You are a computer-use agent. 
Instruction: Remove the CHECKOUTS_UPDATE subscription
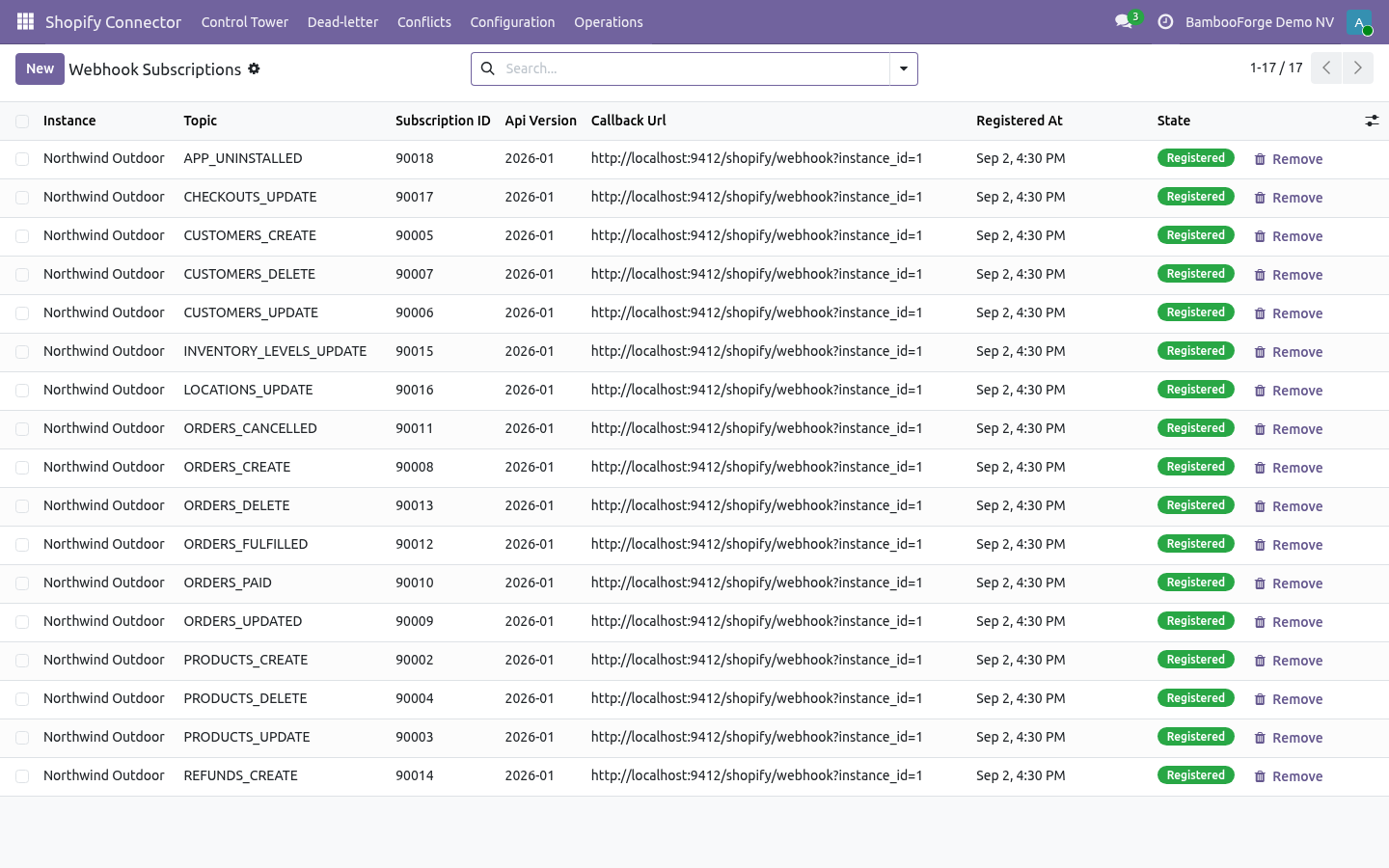(1289, 198)
